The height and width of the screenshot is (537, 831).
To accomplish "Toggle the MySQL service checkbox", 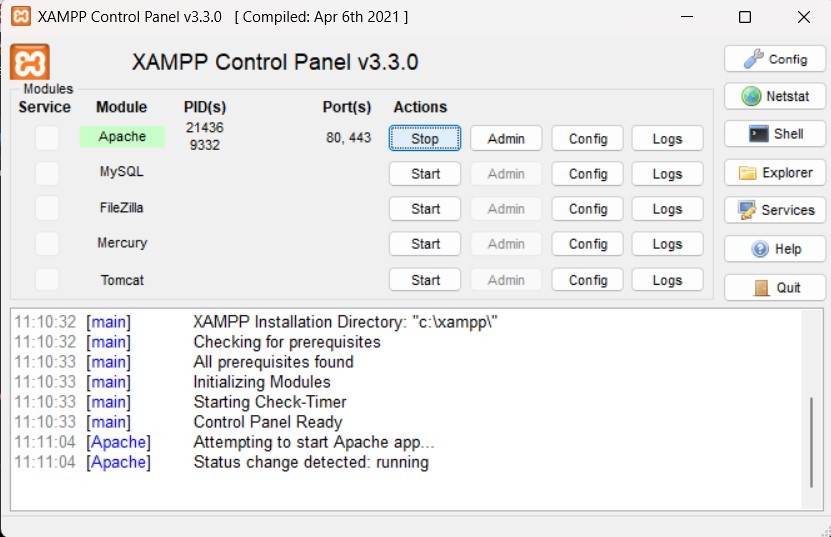I will 47,173.
